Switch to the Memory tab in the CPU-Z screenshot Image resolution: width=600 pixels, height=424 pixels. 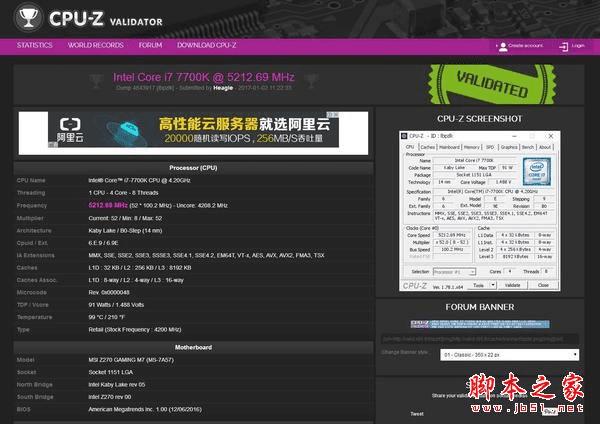pos(472,147)
